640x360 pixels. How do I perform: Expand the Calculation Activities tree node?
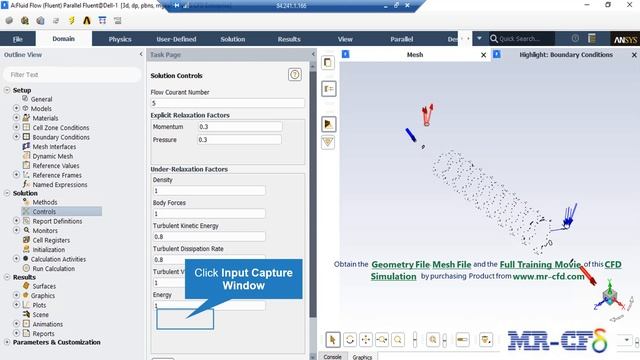(x=16, y=258)
